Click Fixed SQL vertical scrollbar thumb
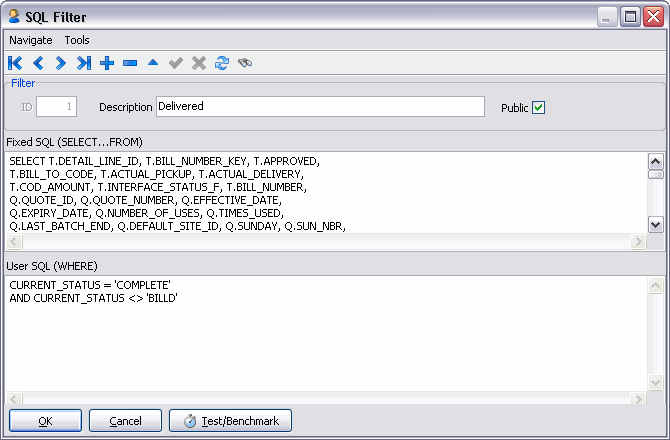This screenshot has height=440, width=670. [655, 174]
